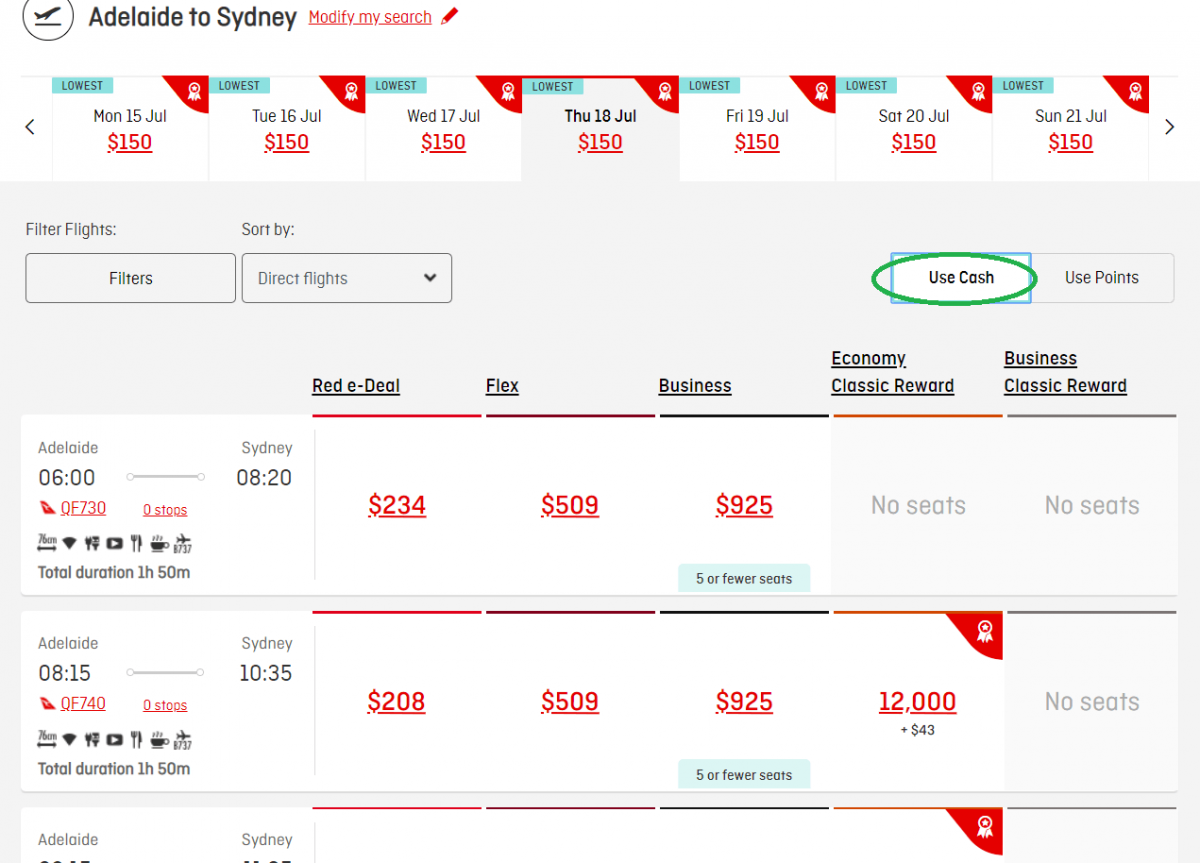
Task: Open Economy Classic Reward column header
Action: 892,372
